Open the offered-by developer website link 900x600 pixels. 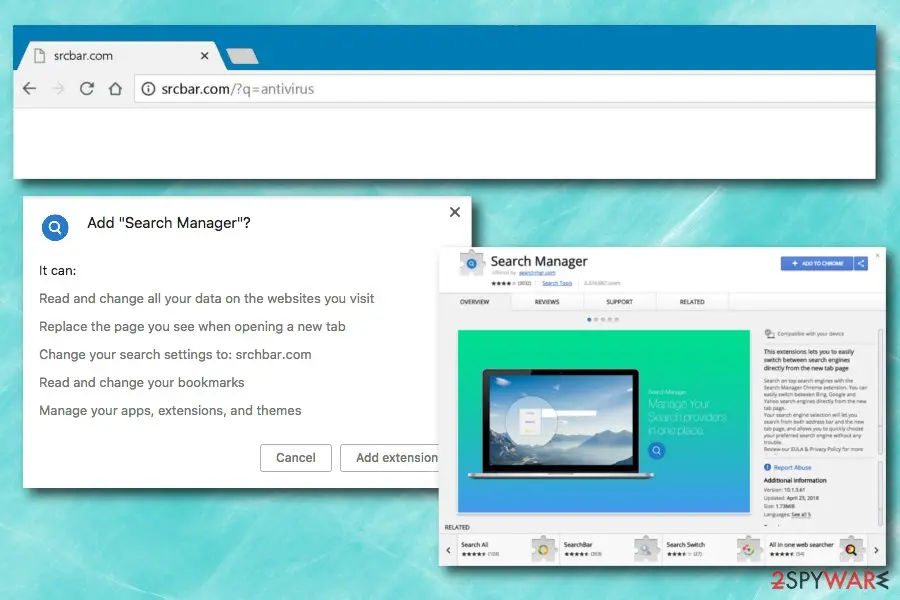pos(537,273)
